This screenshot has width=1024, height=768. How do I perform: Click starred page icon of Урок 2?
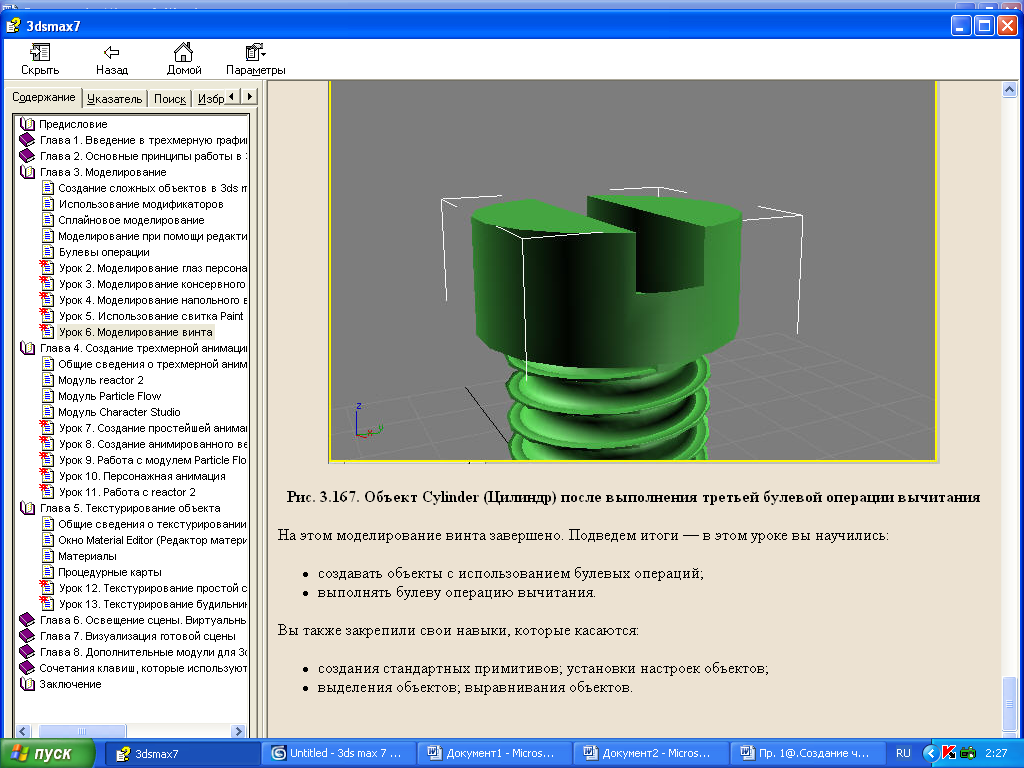coord(47,267)
